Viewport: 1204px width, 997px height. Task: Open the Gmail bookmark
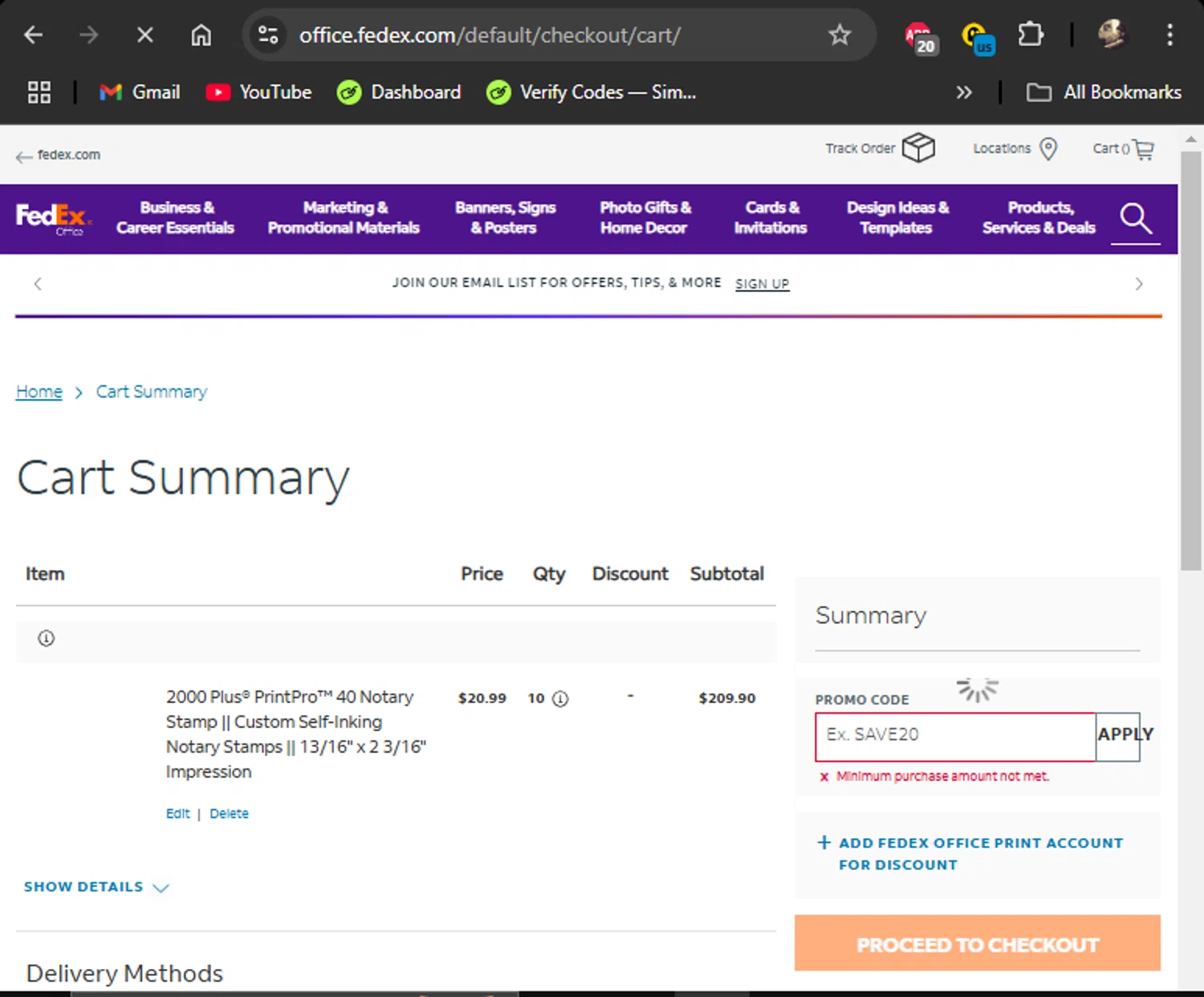140,92
